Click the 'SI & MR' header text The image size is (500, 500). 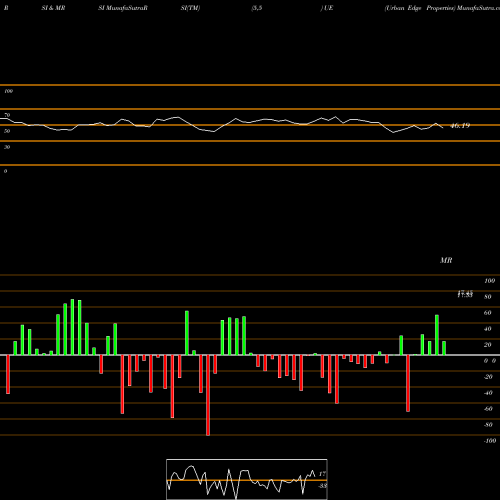53,8
